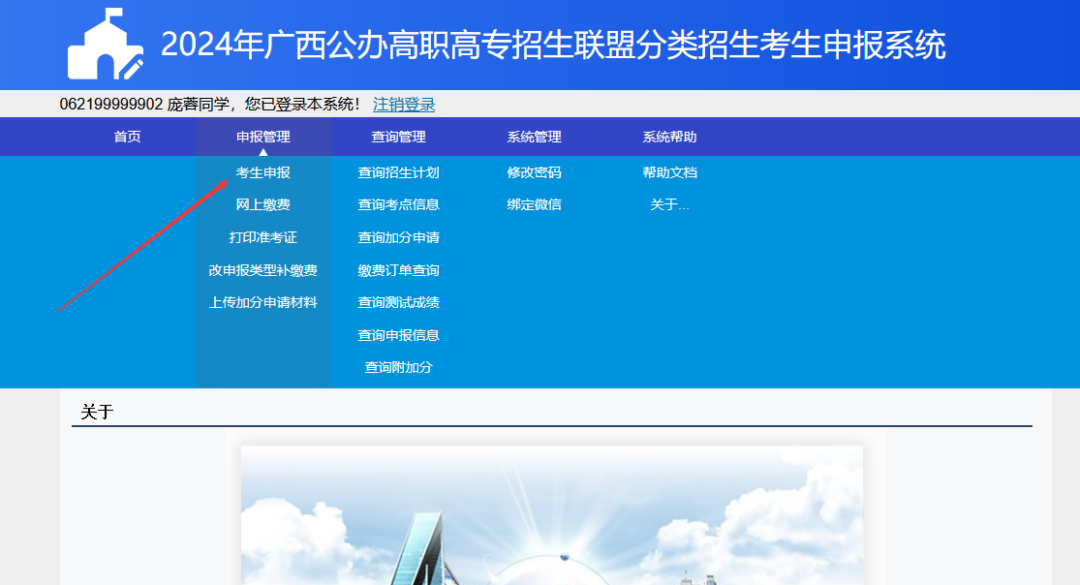Open 查询附加分 entry

398,367
